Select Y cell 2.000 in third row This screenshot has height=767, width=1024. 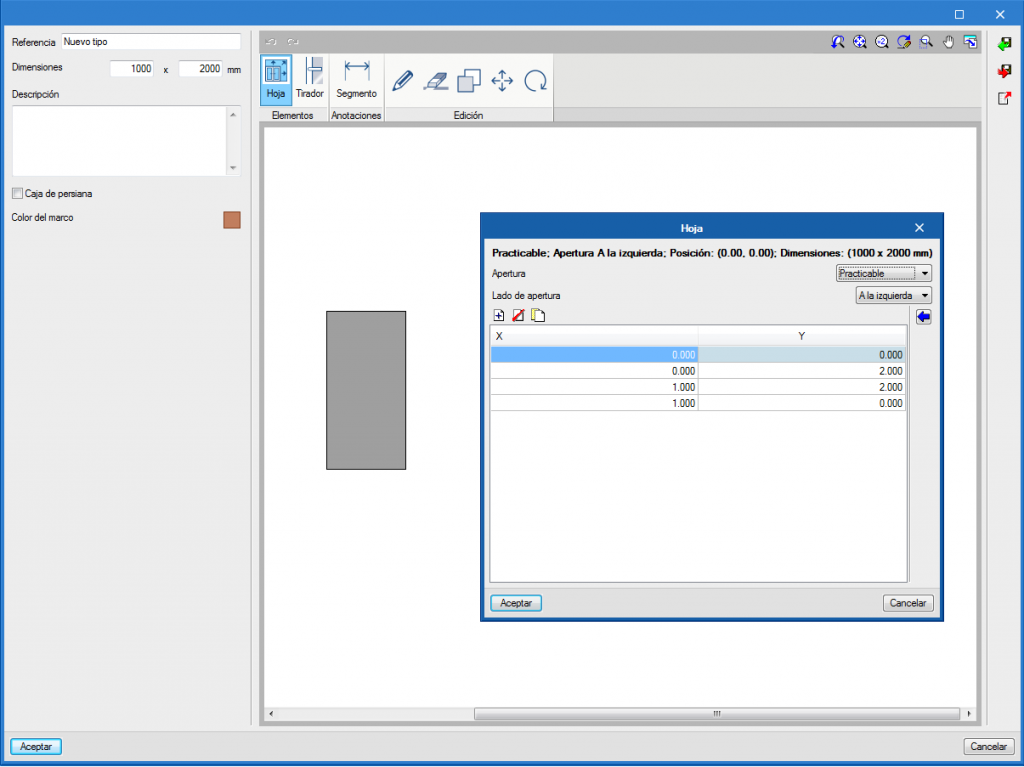[802, 387]
